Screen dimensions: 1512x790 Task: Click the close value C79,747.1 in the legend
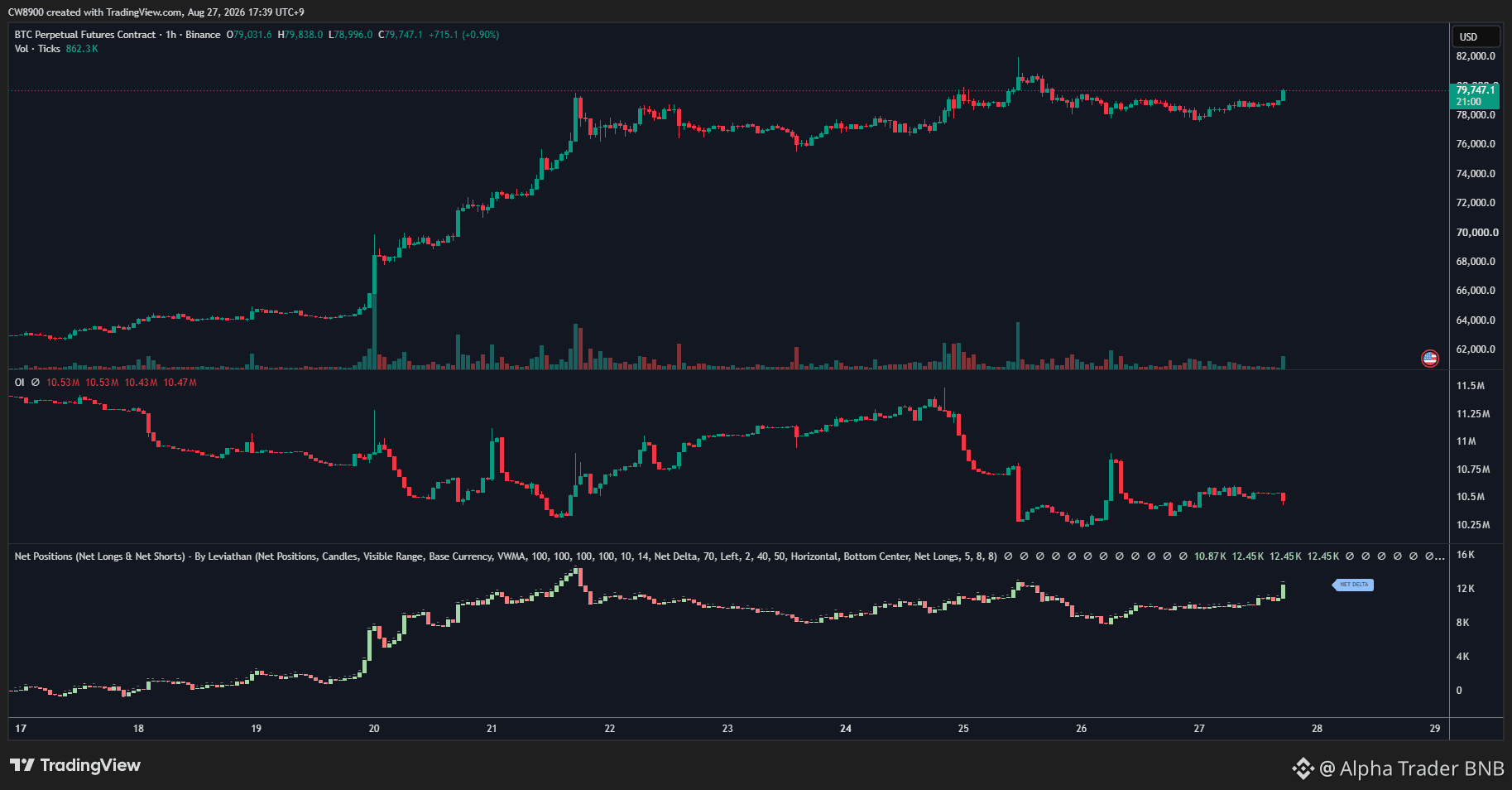[x=401, y=35]
